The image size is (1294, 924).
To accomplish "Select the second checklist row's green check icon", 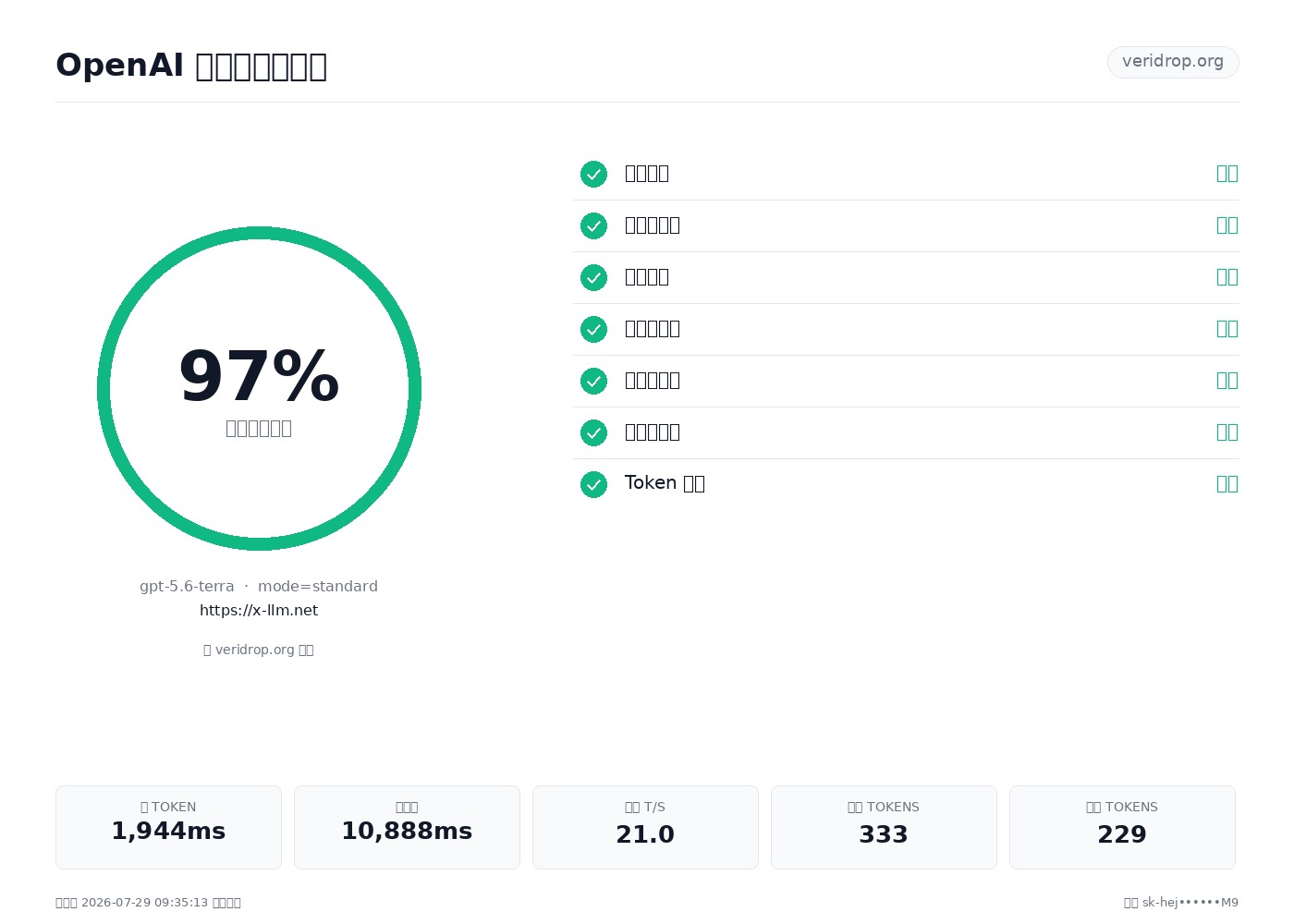I will [593, 225].
